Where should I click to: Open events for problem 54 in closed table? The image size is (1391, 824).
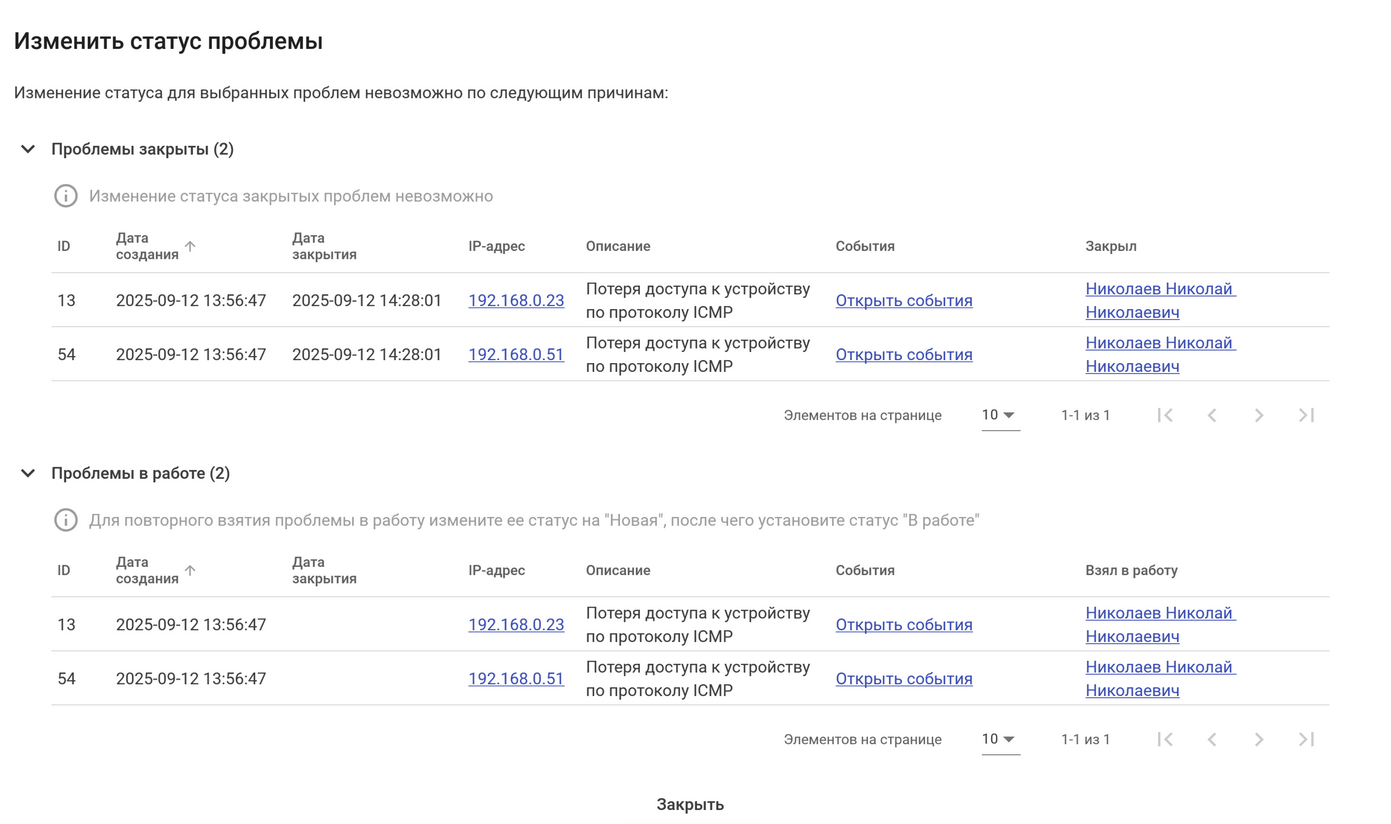click(x=904, y=354)
